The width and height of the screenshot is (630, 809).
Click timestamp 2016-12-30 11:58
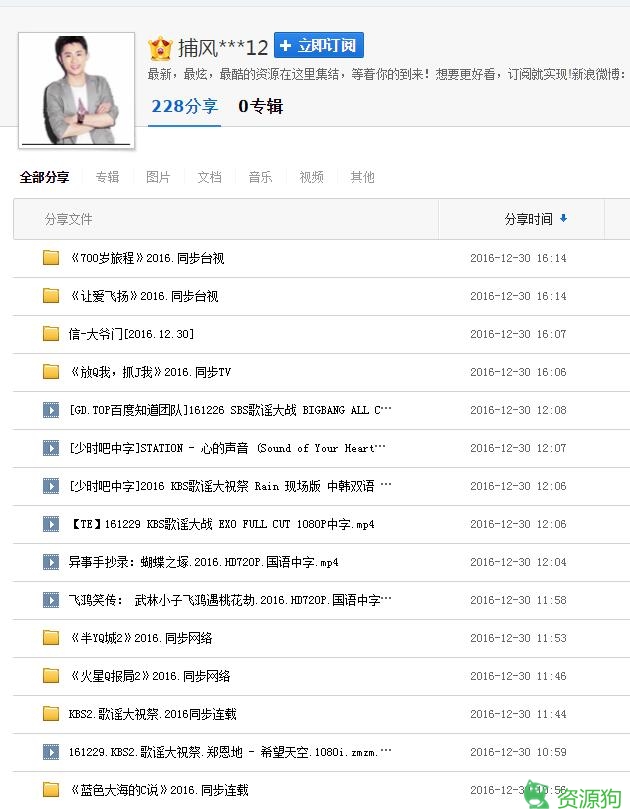[518, 600]
